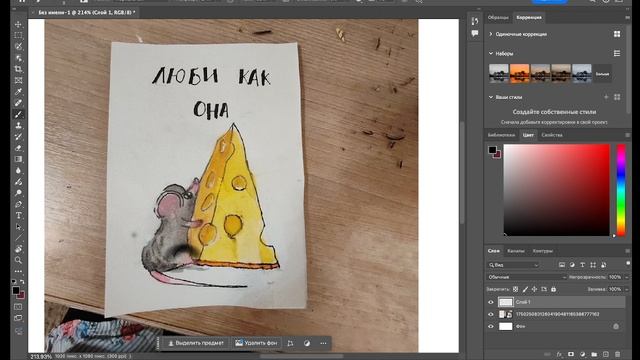Select the Line tool
Image resolution: width=640 pixels, height=360 pixels.
18,238
